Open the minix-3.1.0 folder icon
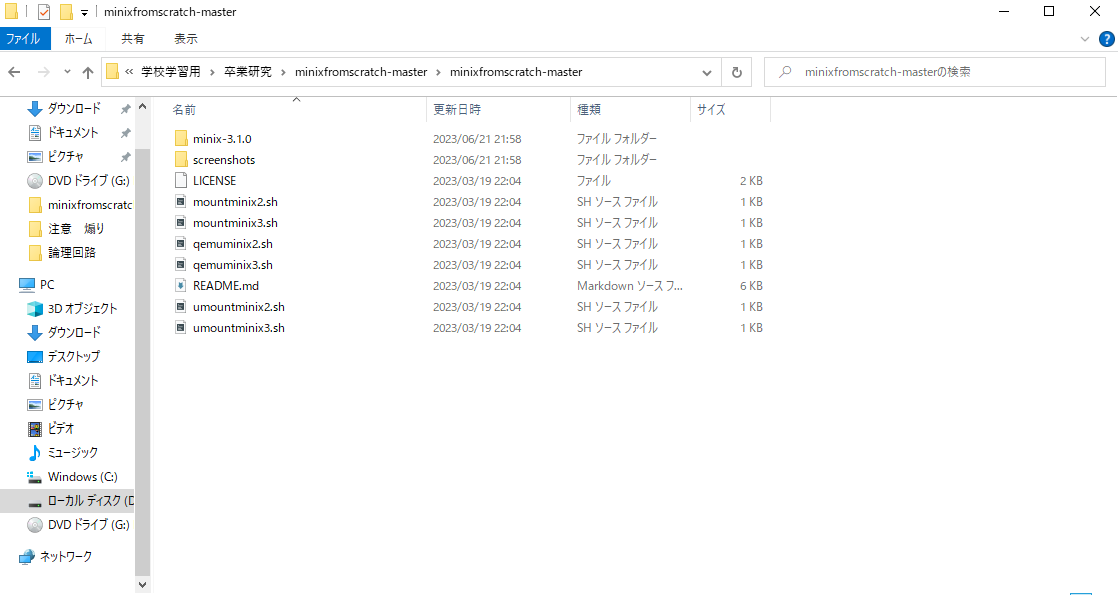The width and height of the screenshot is (1118, 595). 181,138
